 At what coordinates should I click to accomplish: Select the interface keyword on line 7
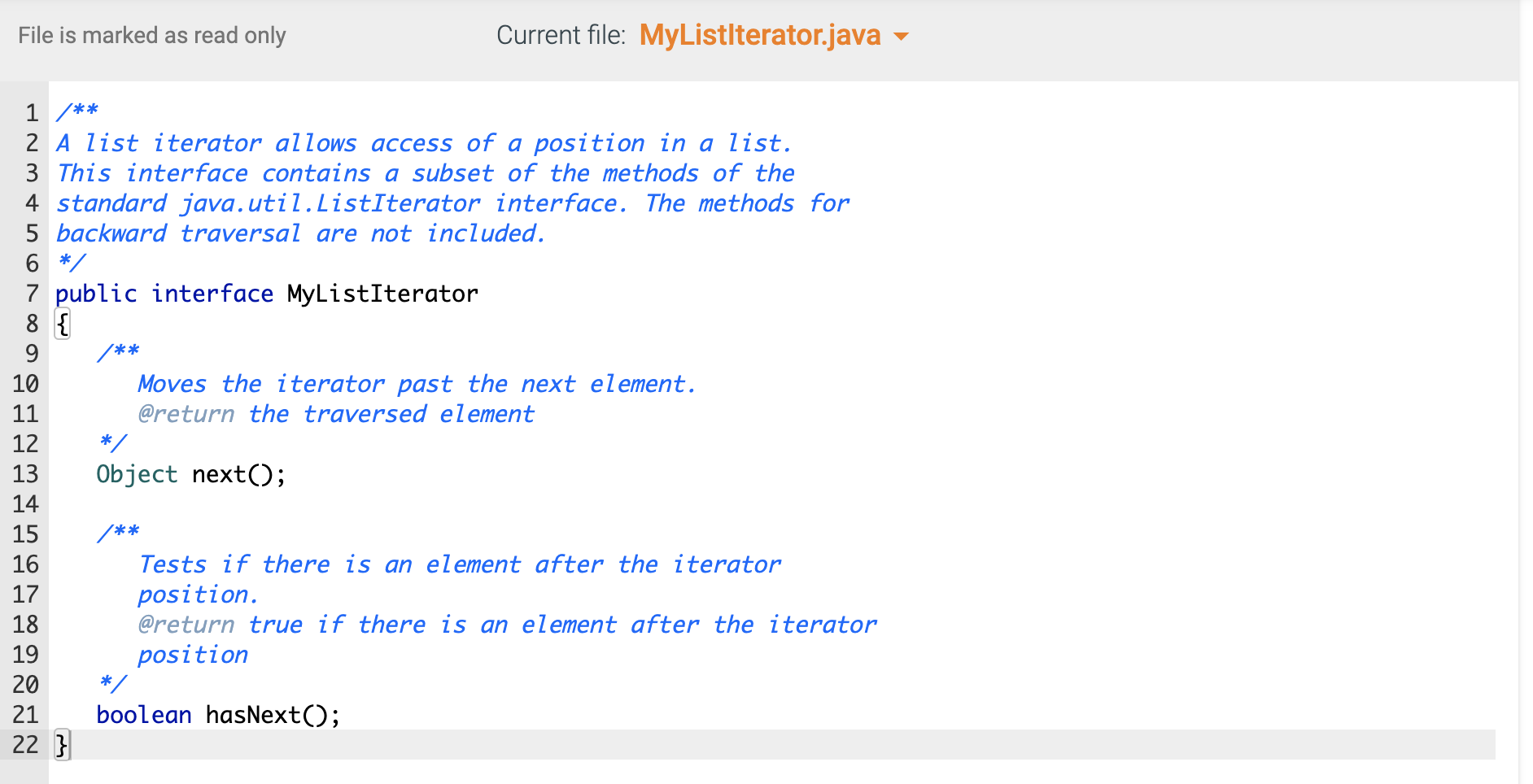pyautogui.click(x=211, y=294)
